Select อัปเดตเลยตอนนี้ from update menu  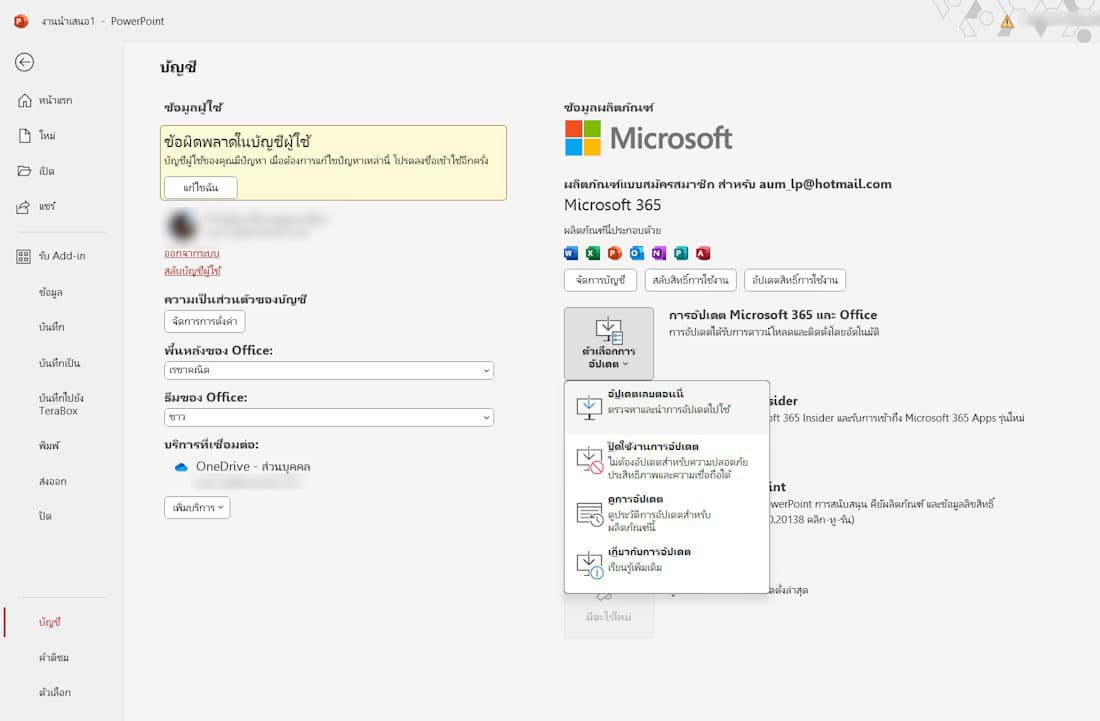[x=666, y=402]
